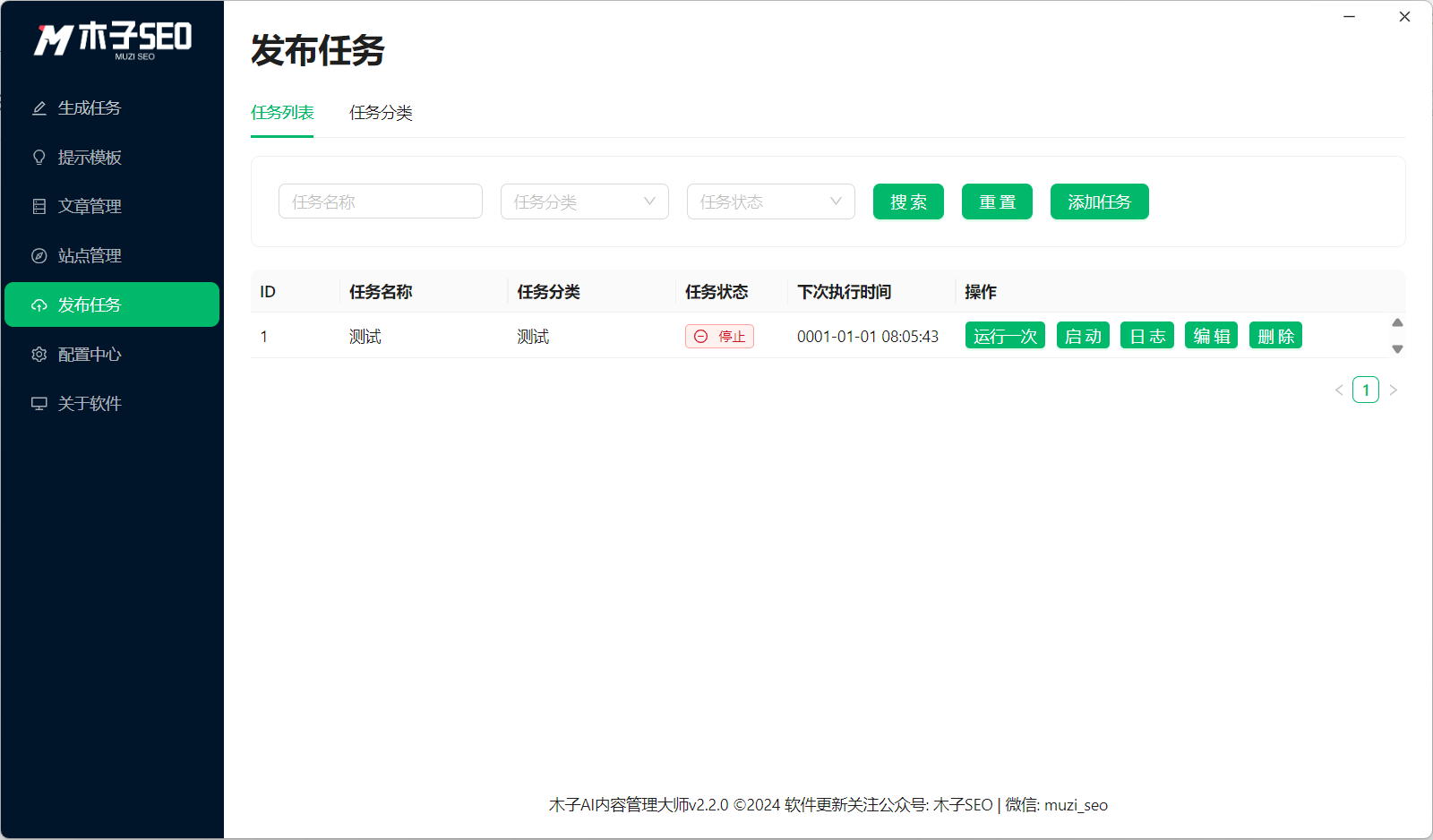Open 日志 for task 测试
Image resolution: width=1433 pixels, height=840 pixels.
pyautogui.click(x=1147, y=336)
